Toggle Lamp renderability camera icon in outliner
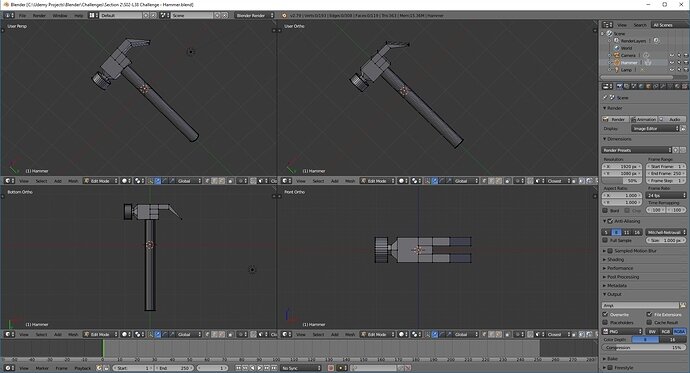The width and height of the screenshot is (690, 373). (x=686, y=69)
